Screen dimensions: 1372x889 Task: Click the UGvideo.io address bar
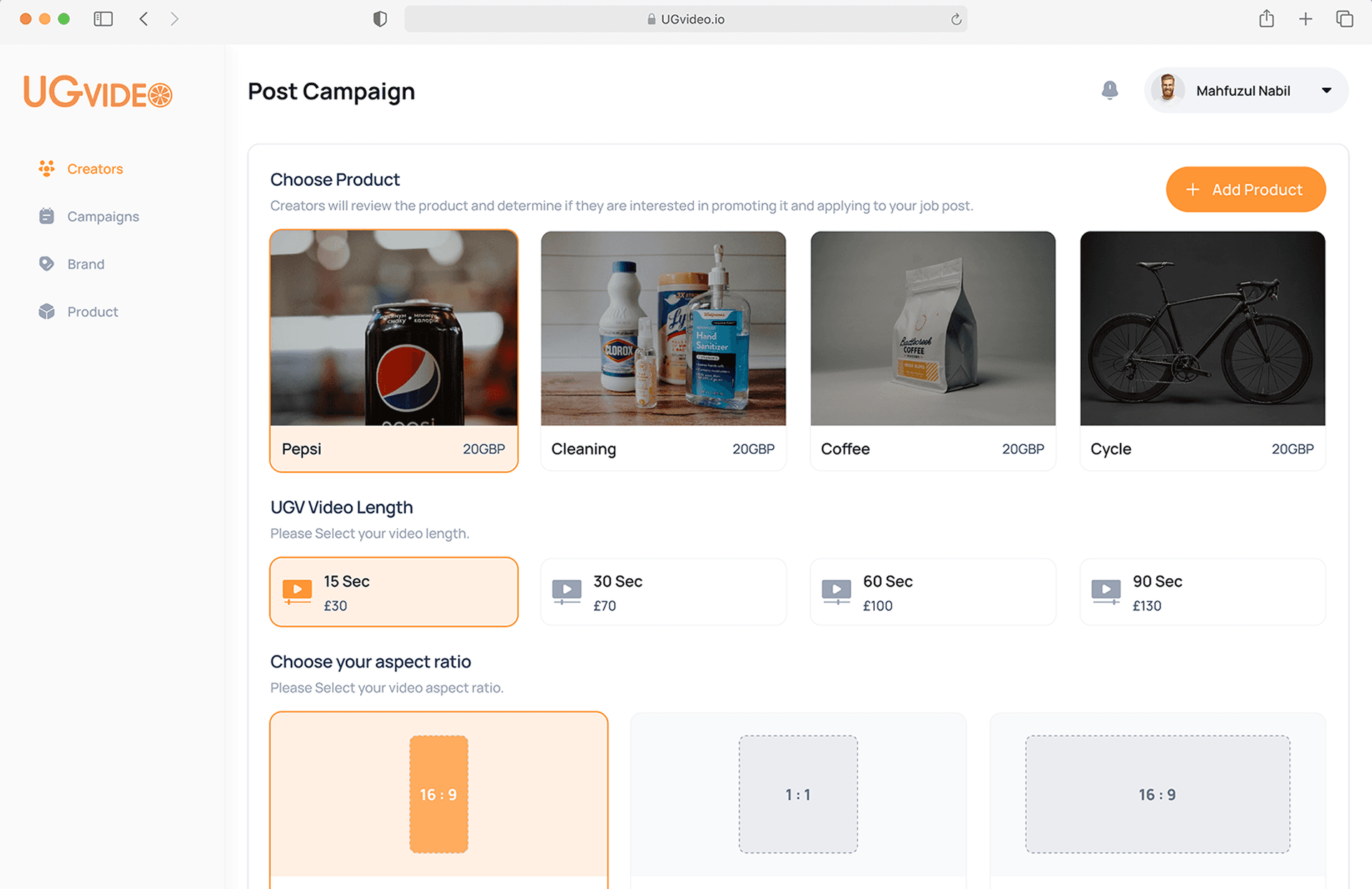685,19
